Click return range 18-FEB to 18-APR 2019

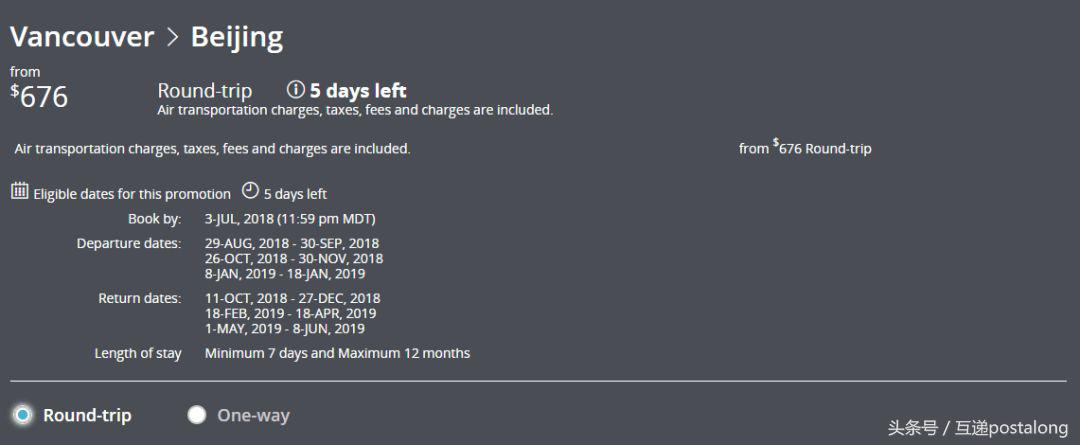(x=290, y=313)
